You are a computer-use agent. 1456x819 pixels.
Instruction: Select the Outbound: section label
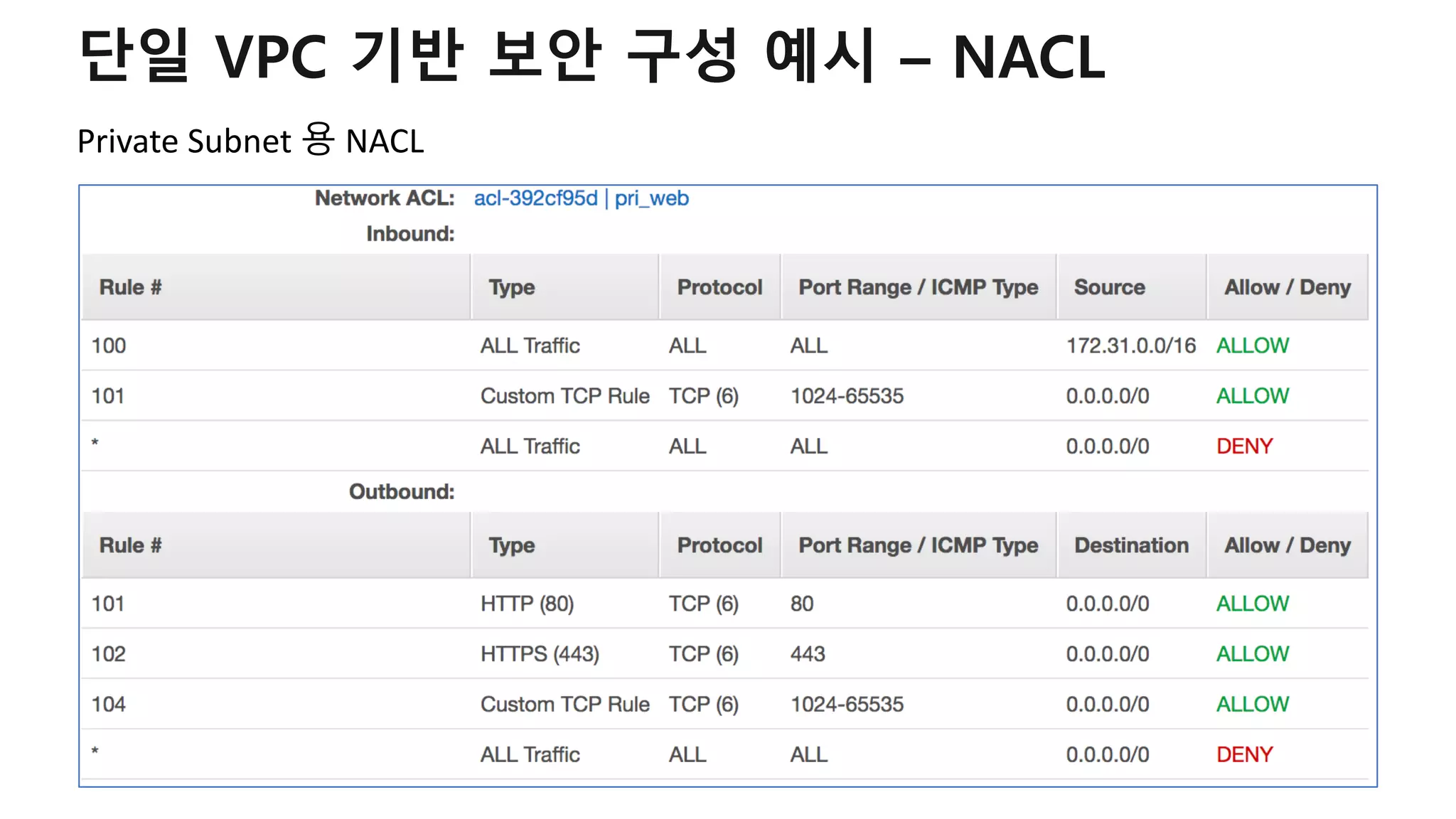[402, 492]
